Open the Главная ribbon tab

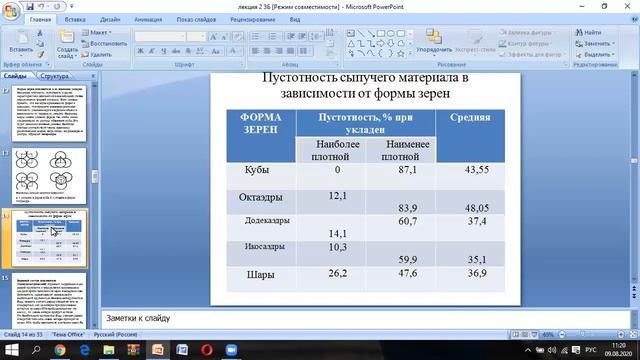pos(40,20)
